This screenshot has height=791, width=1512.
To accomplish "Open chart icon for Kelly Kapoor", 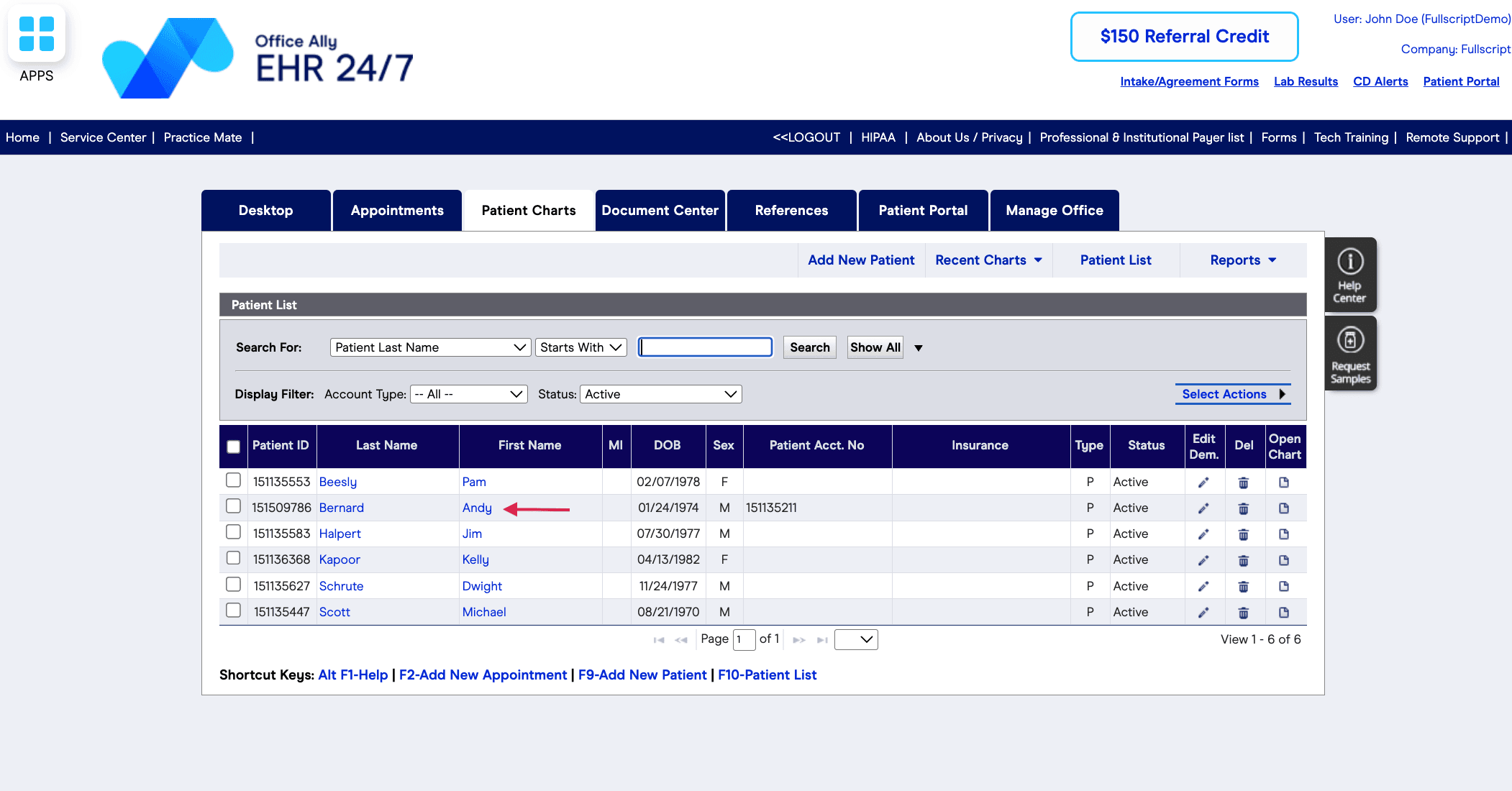I will (x=1284, y=560).
